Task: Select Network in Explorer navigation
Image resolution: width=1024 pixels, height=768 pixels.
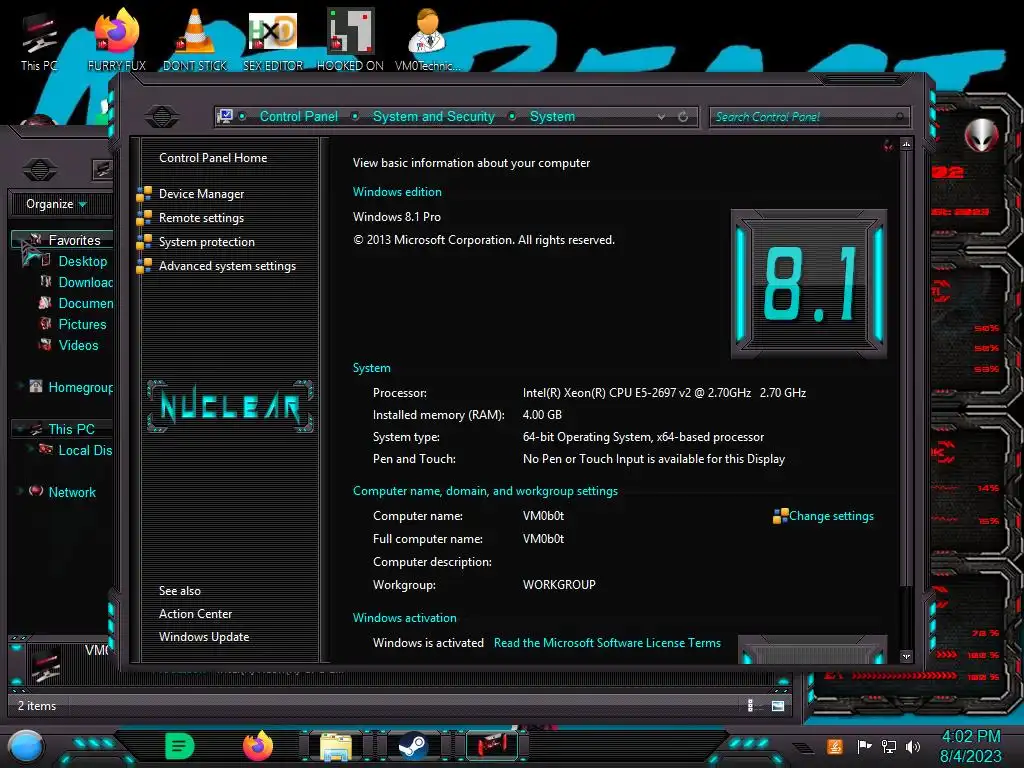Action: tap(72, 492)
